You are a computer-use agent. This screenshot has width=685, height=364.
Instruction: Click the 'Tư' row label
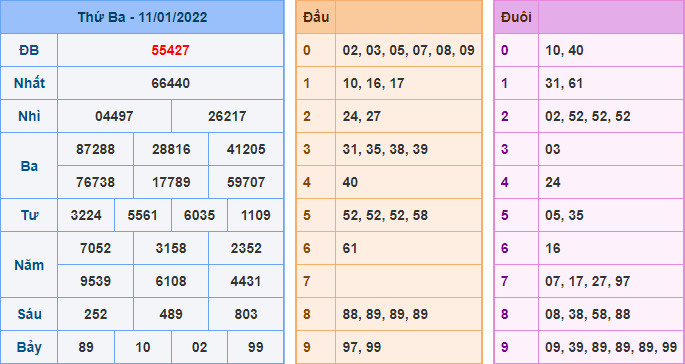tap(29, 215)
